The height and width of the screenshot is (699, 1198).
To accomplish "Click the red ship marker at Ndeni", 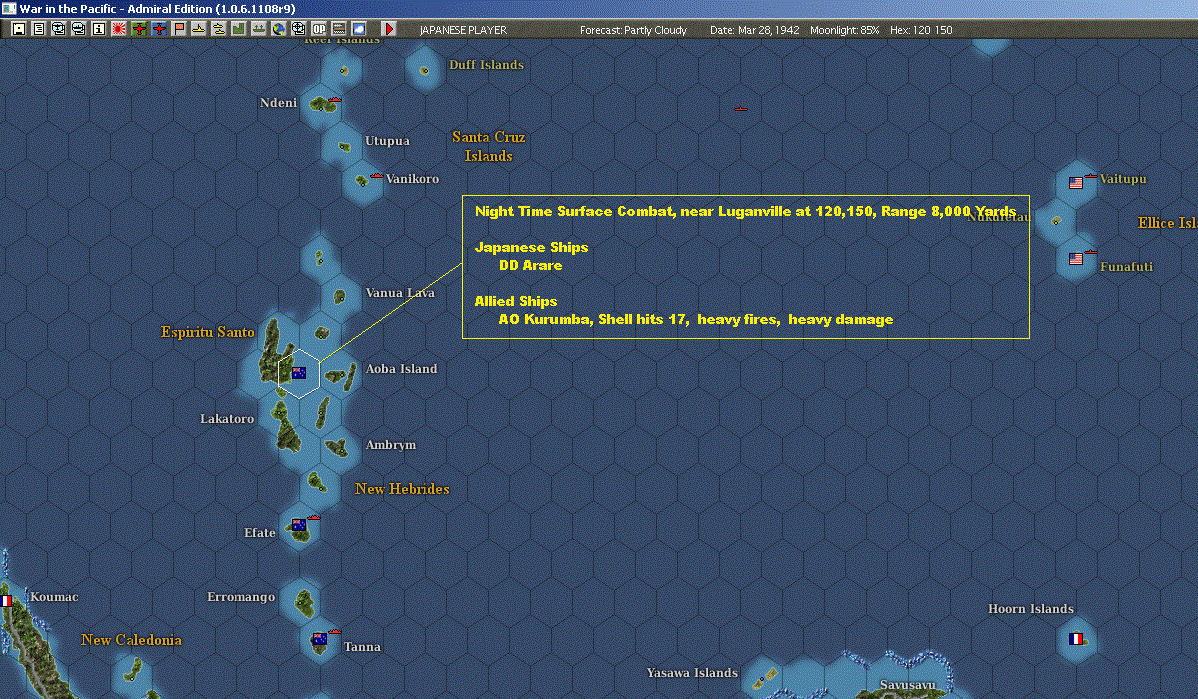I will pos(335,99).
